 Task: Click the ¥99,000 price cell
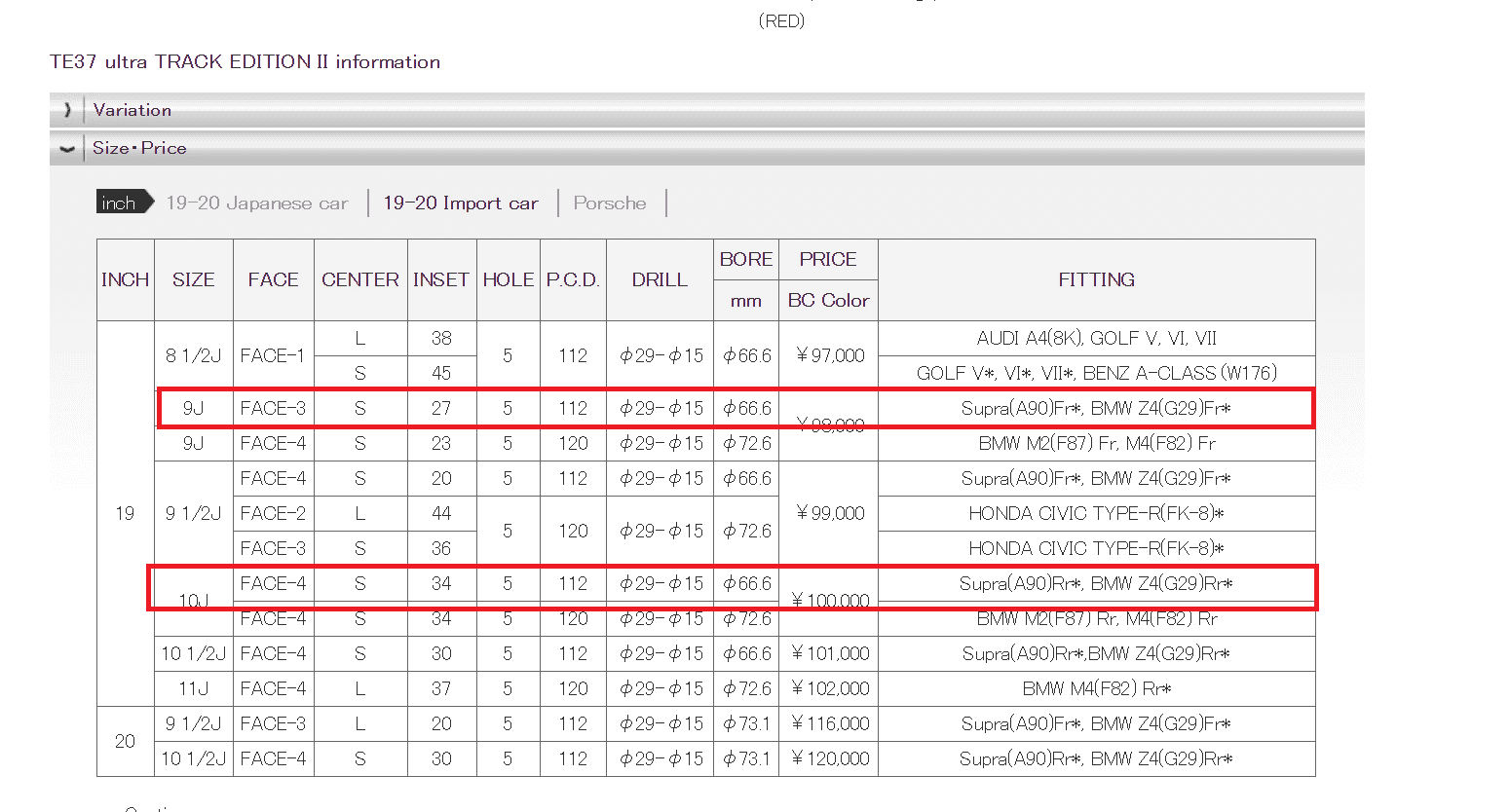coord(828,513)
